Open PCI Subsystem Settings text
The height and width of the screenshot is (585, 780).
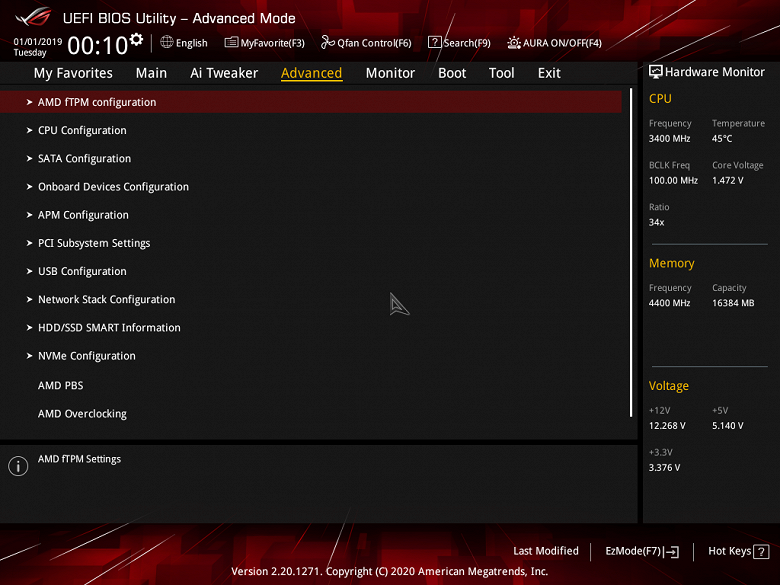tap(94, 243)
